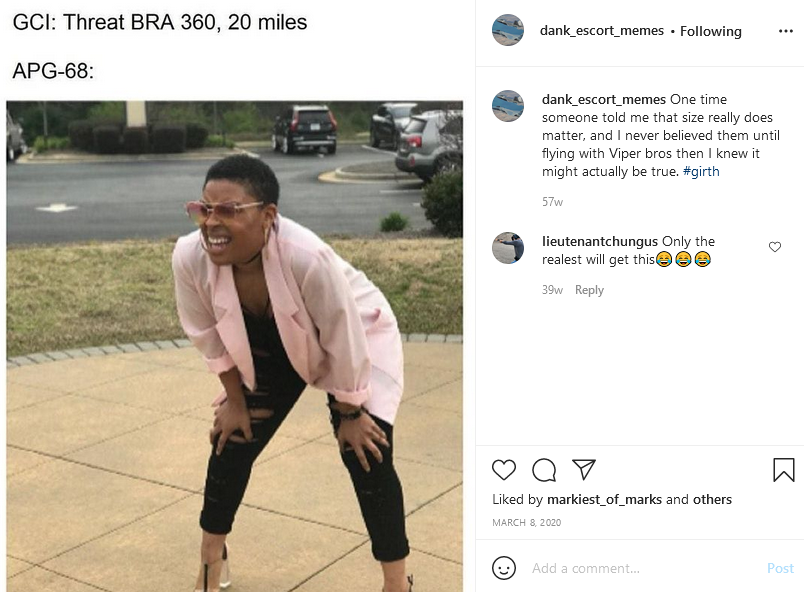
Task: Like the post with heart icon
Action: tap(504, 469)
